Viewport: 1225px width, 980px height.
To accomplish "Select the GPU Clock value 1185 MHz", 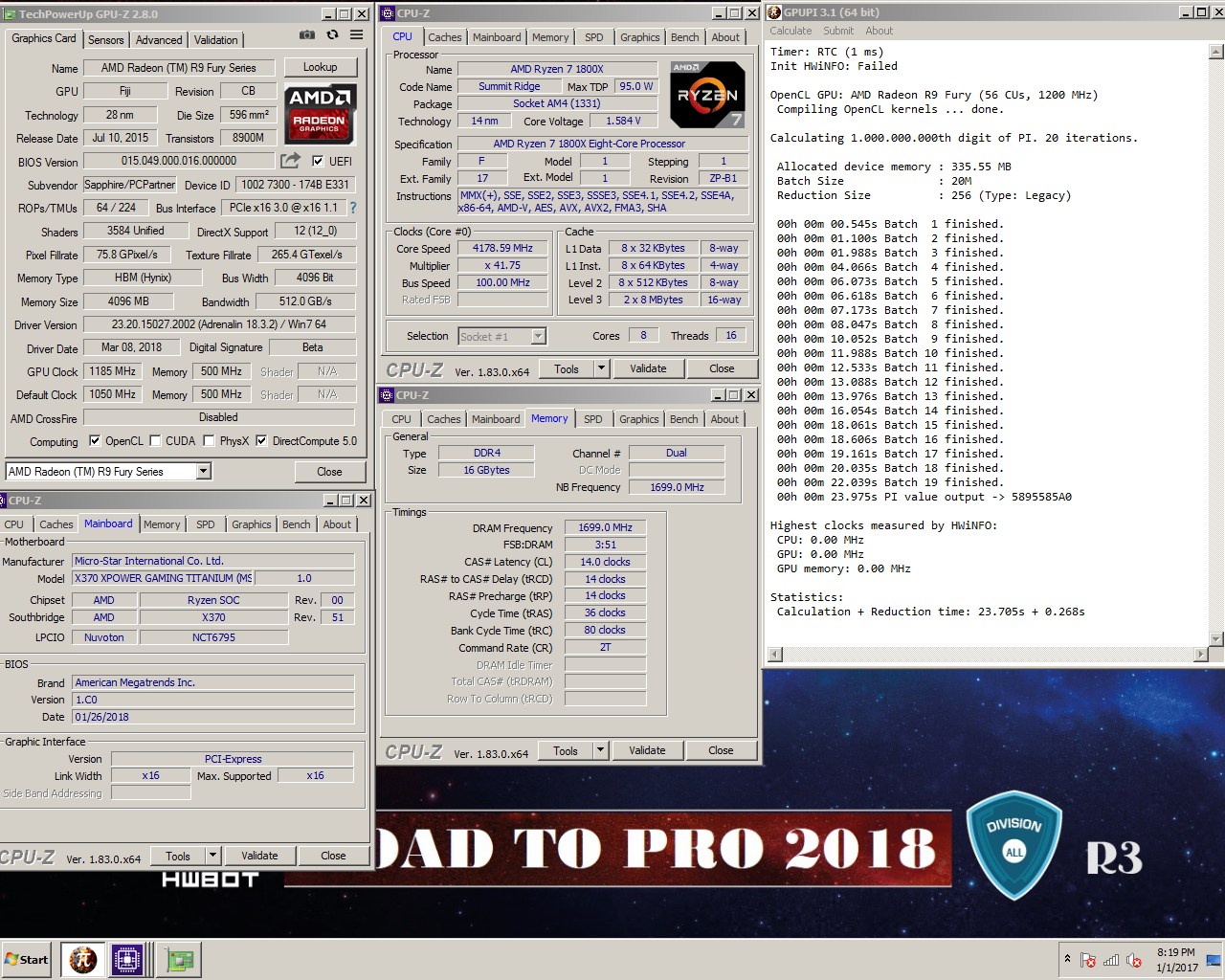I will click(113, 371).
